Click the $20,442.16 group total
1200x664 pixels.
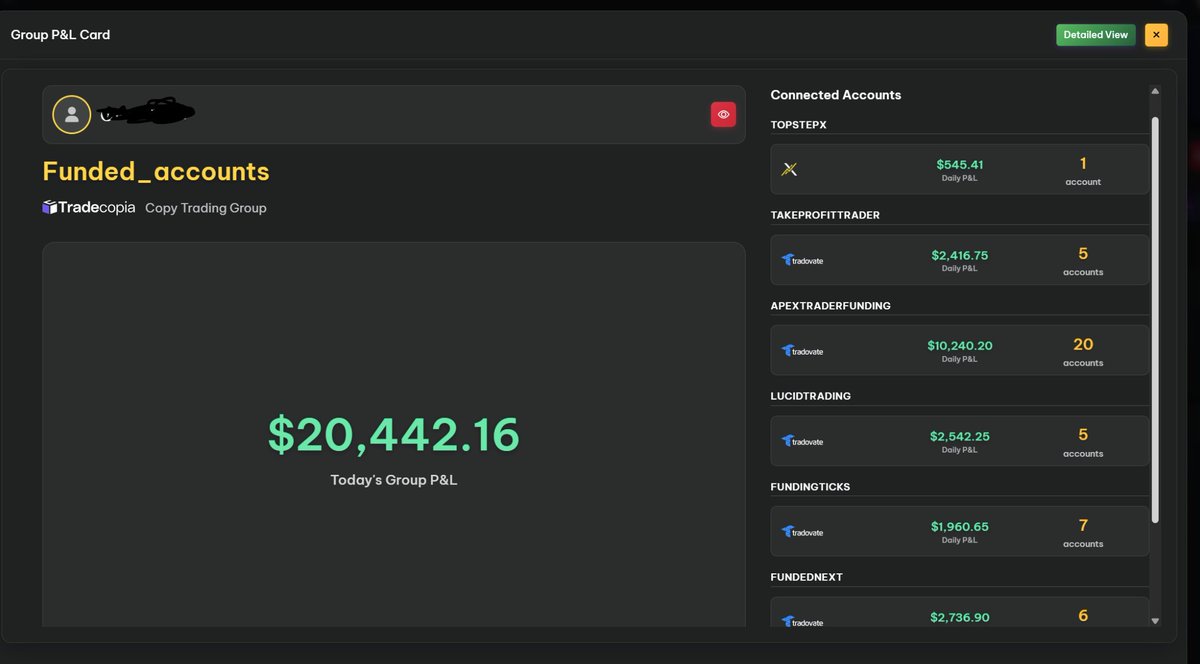[394, 435]
